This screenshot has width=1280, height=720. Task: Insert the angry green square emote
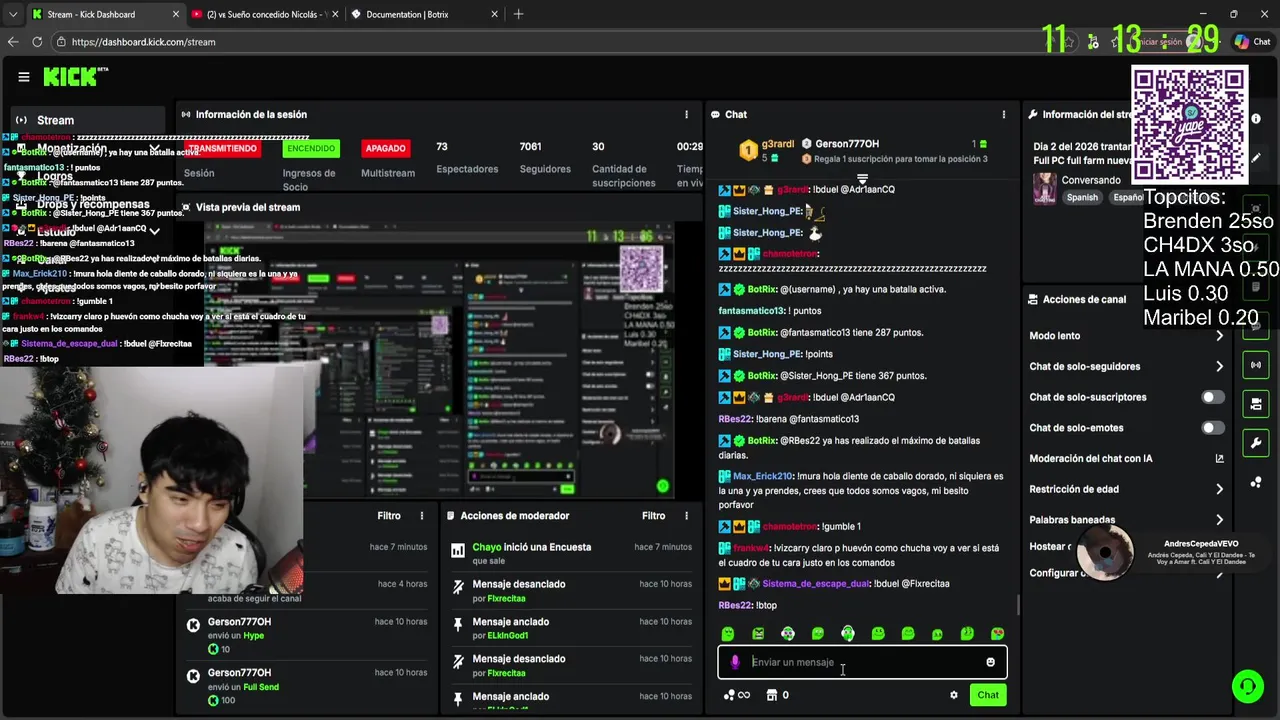pyautogui.click(x=758, y=634)
